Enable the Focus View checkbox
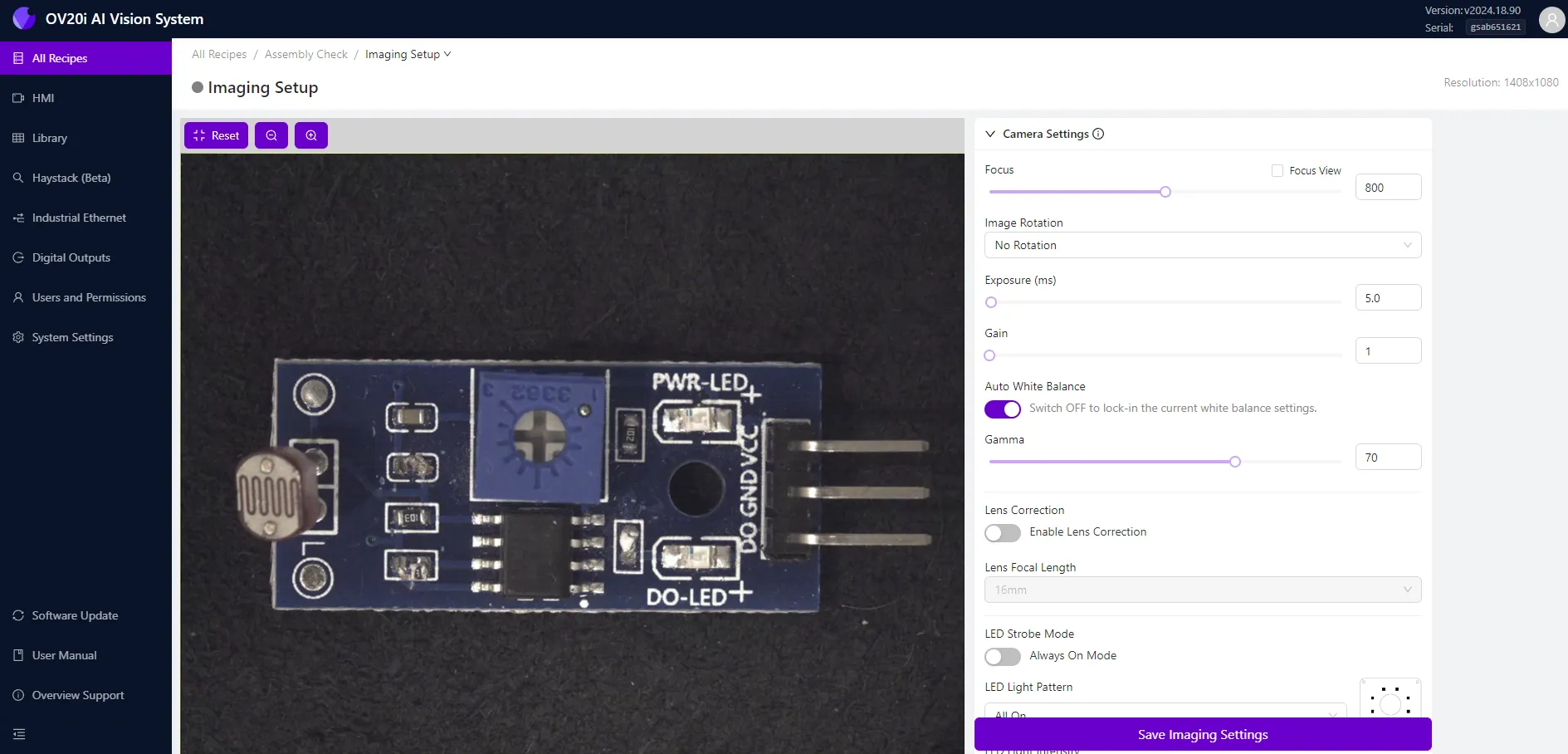This screenshot has height=754, width=1568. coord(1277,170)
